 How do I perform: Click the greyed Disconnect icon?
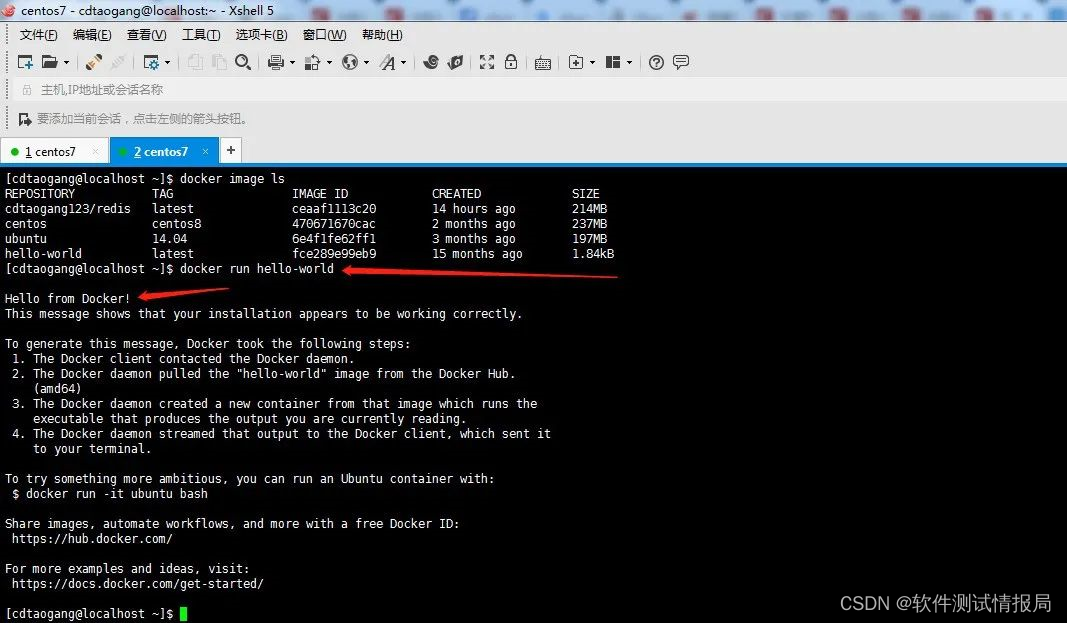click(118, 63)
